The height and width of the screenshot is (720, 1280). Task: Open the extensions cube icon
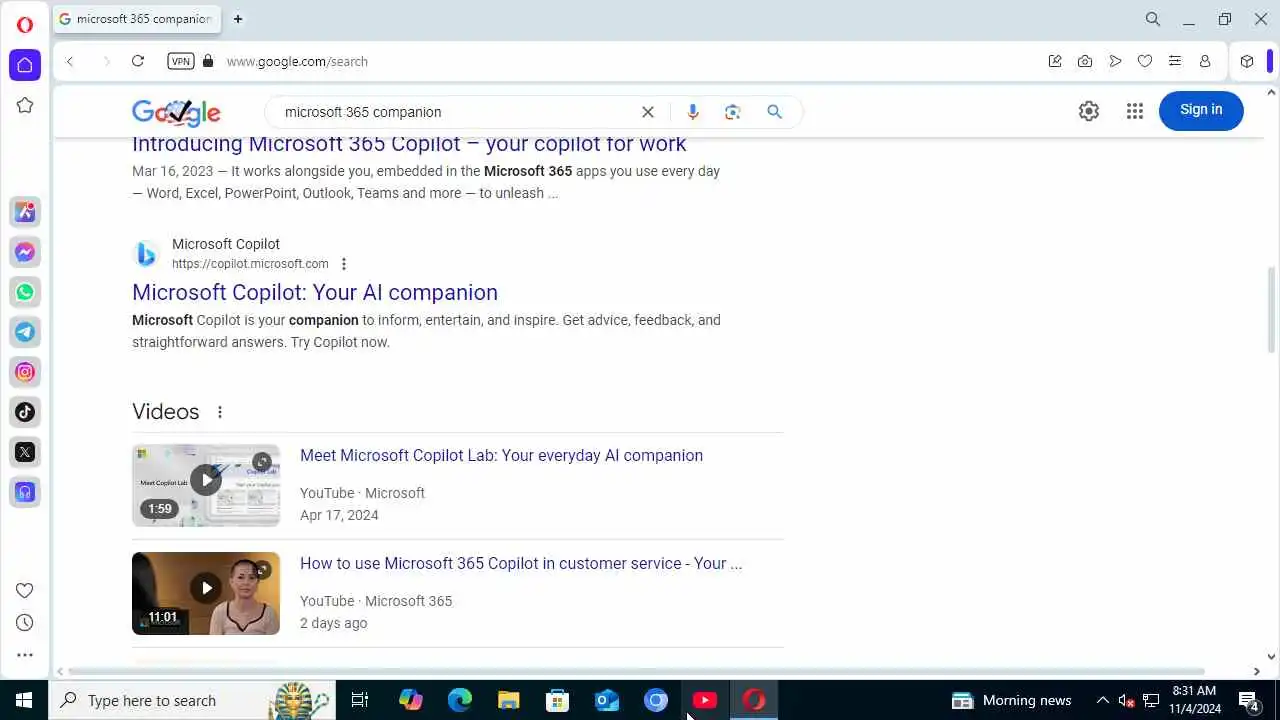click(x=1247, y=61)
